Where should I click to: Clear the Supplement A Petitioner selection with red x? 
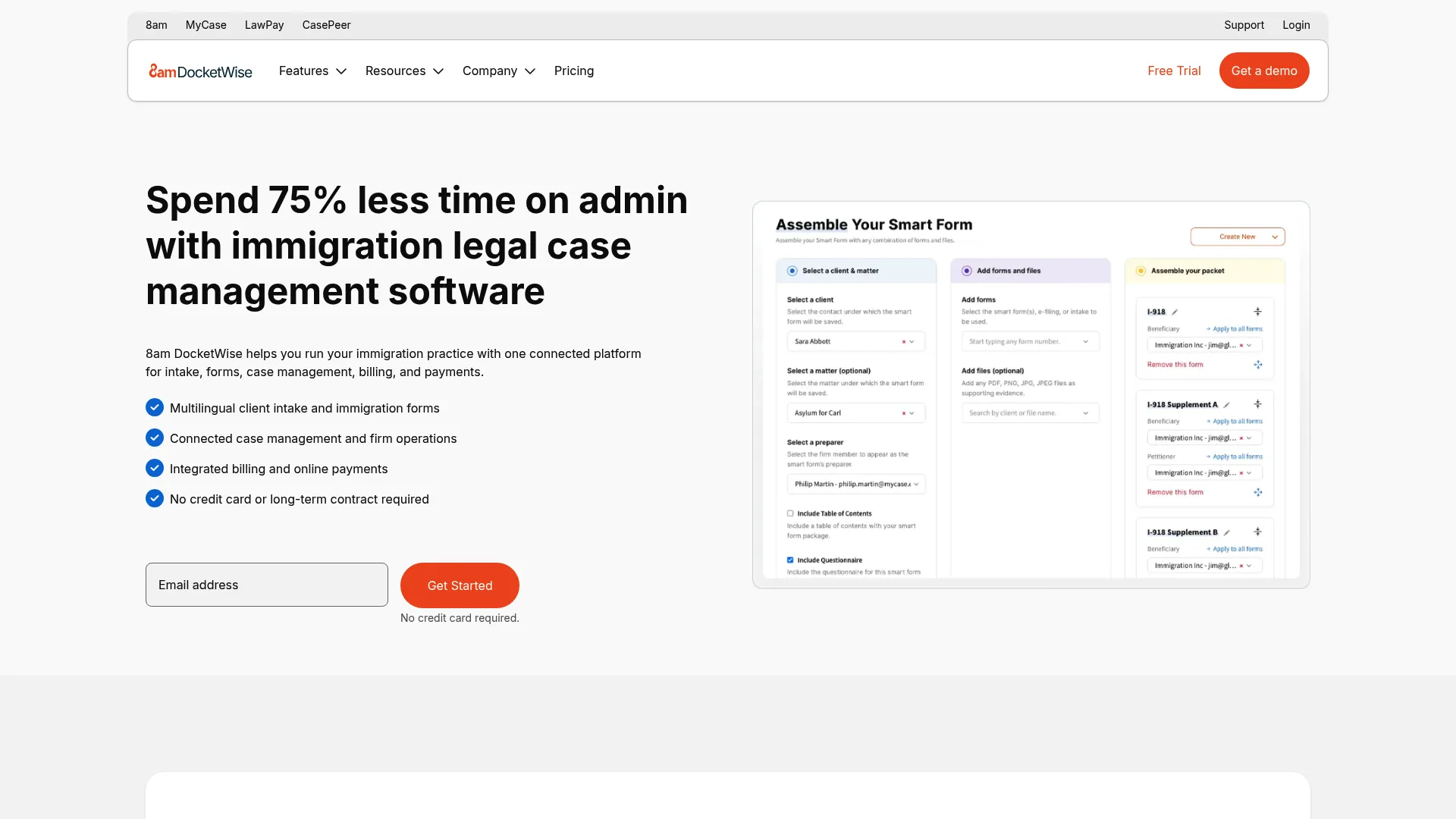(1241, 473)
